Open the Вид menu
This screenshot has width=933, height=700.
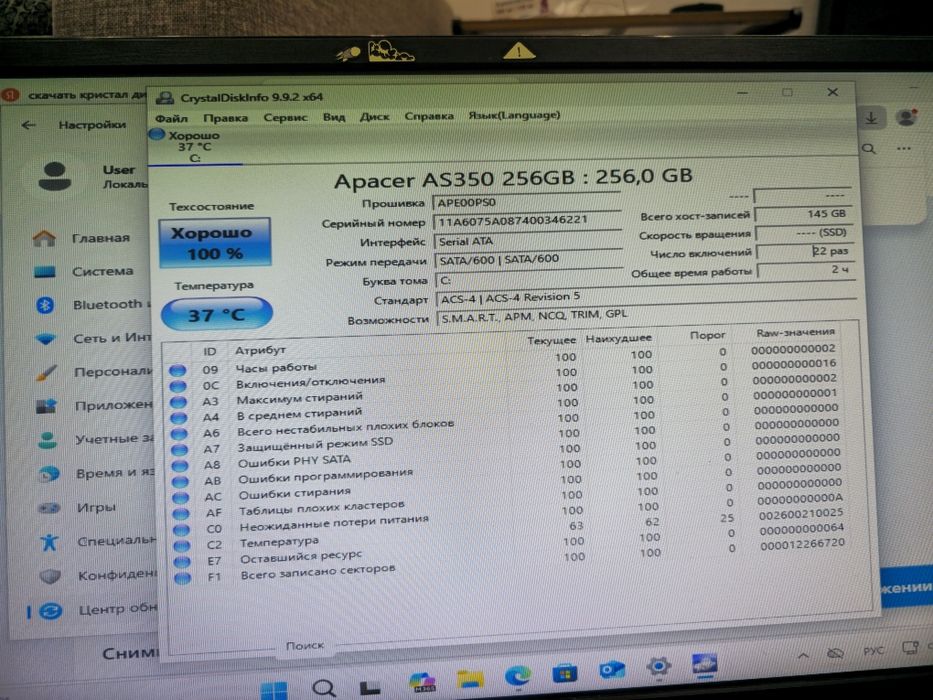pos(334,117)
